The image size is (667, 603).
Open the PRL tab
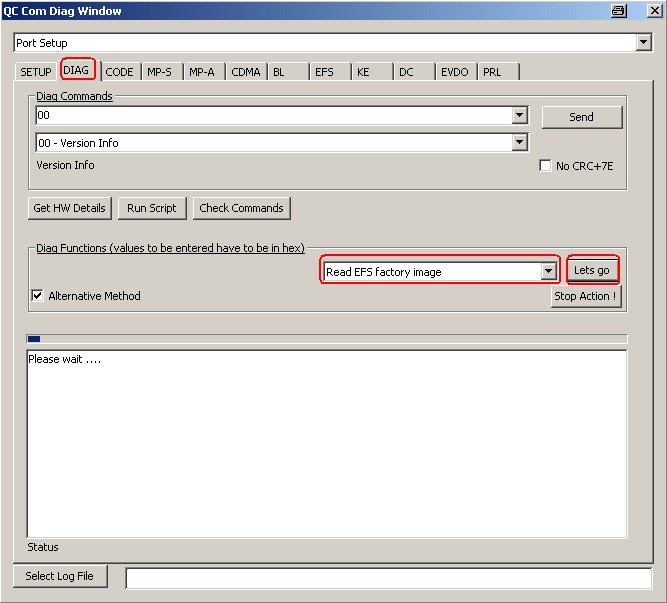click(x=492, y=72)
